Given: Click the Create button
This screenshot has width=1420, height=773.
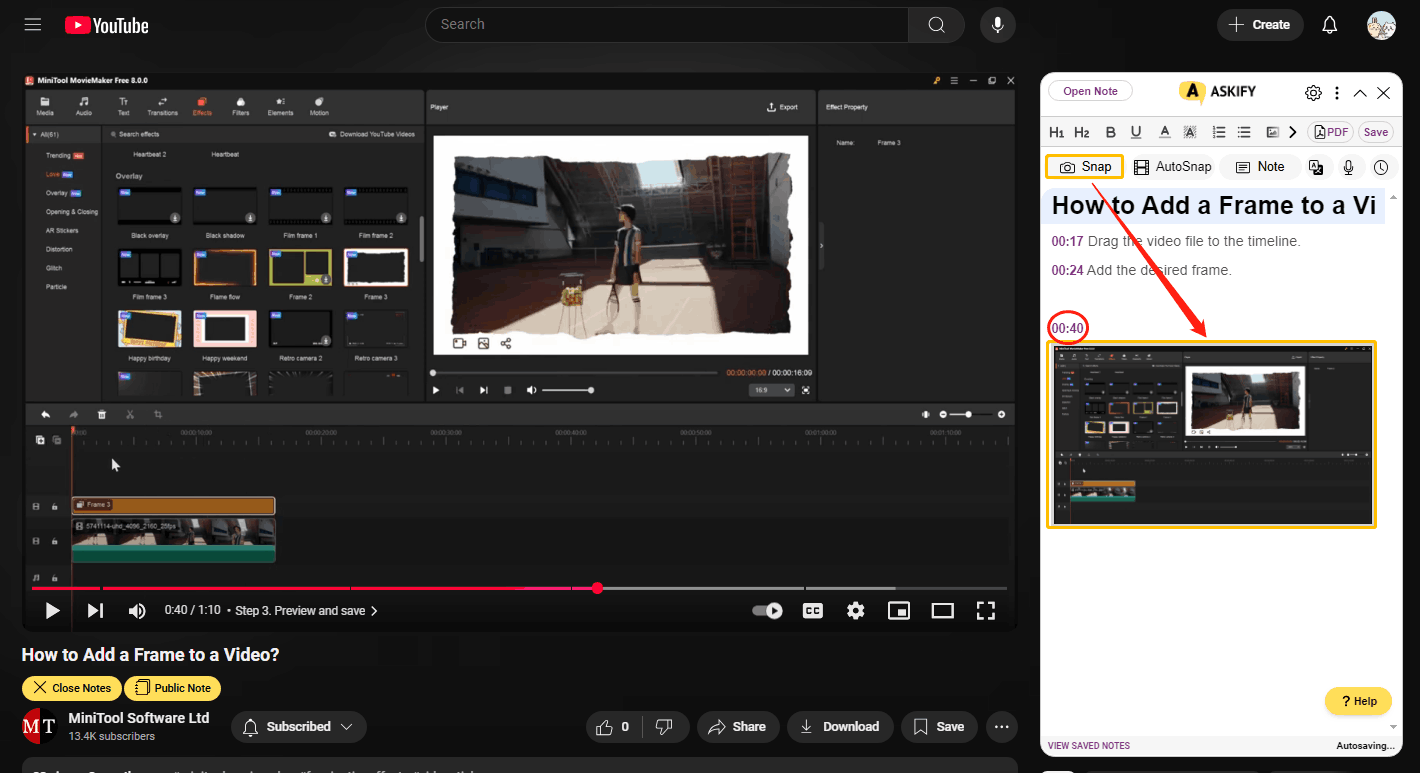Looking at the screenshot, I should tap(1260, 25).
